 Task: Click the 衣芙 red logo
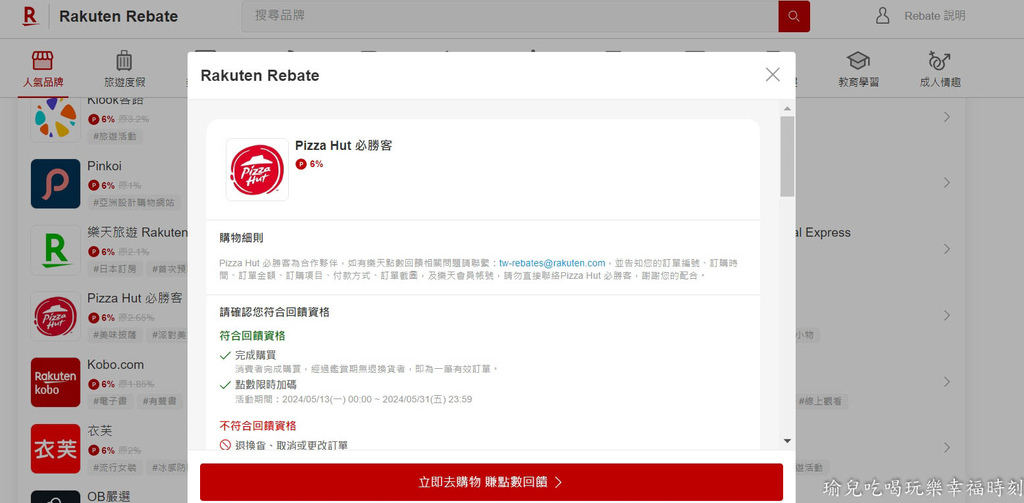(x=56, y=449)
